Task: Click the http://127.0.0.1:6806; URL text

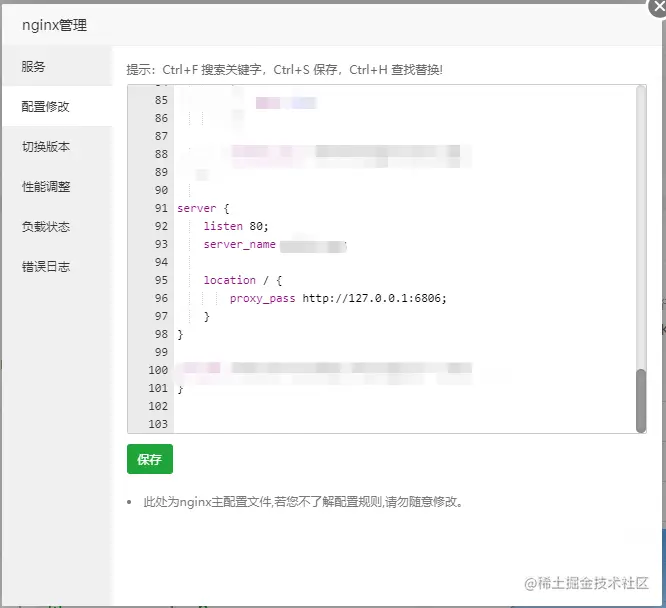Action: coord(374,298)
